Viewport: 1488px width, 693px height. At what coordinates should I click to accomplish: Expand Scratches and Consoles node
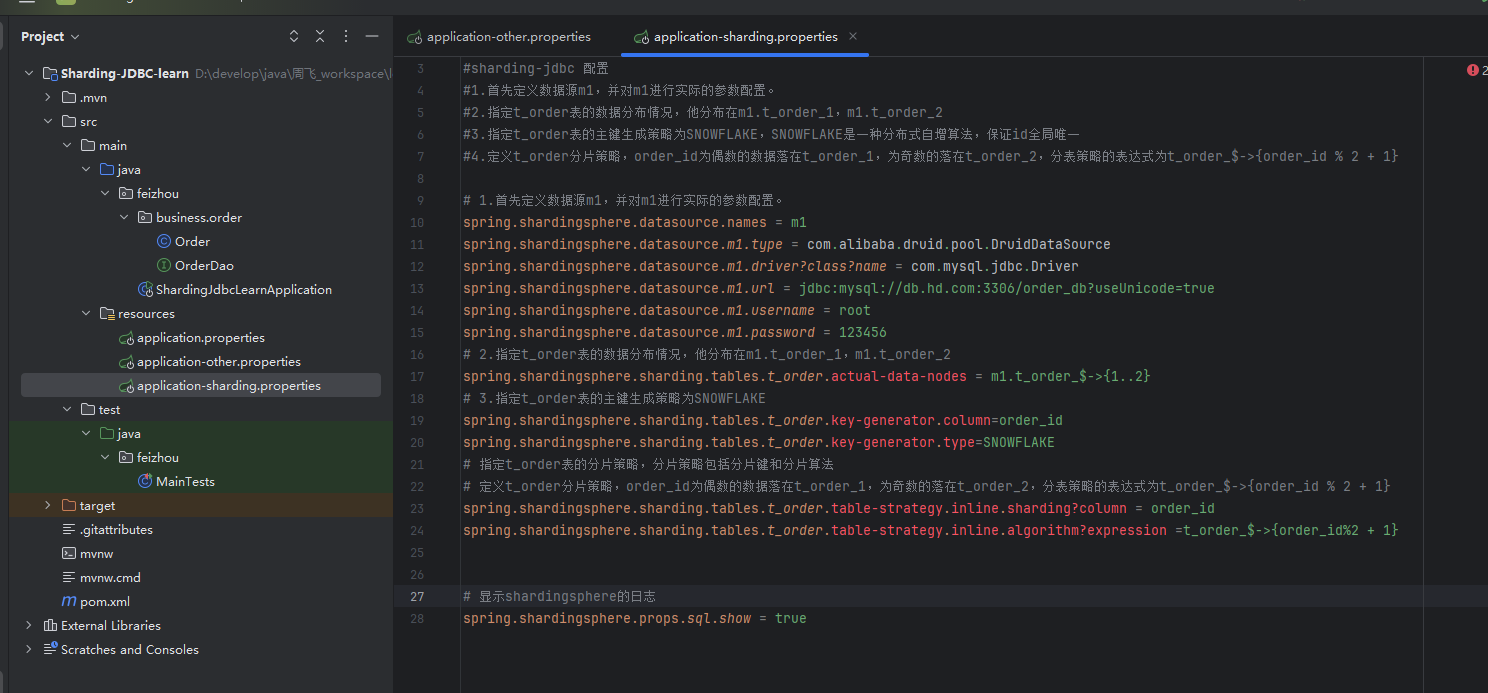pos(28,649)
